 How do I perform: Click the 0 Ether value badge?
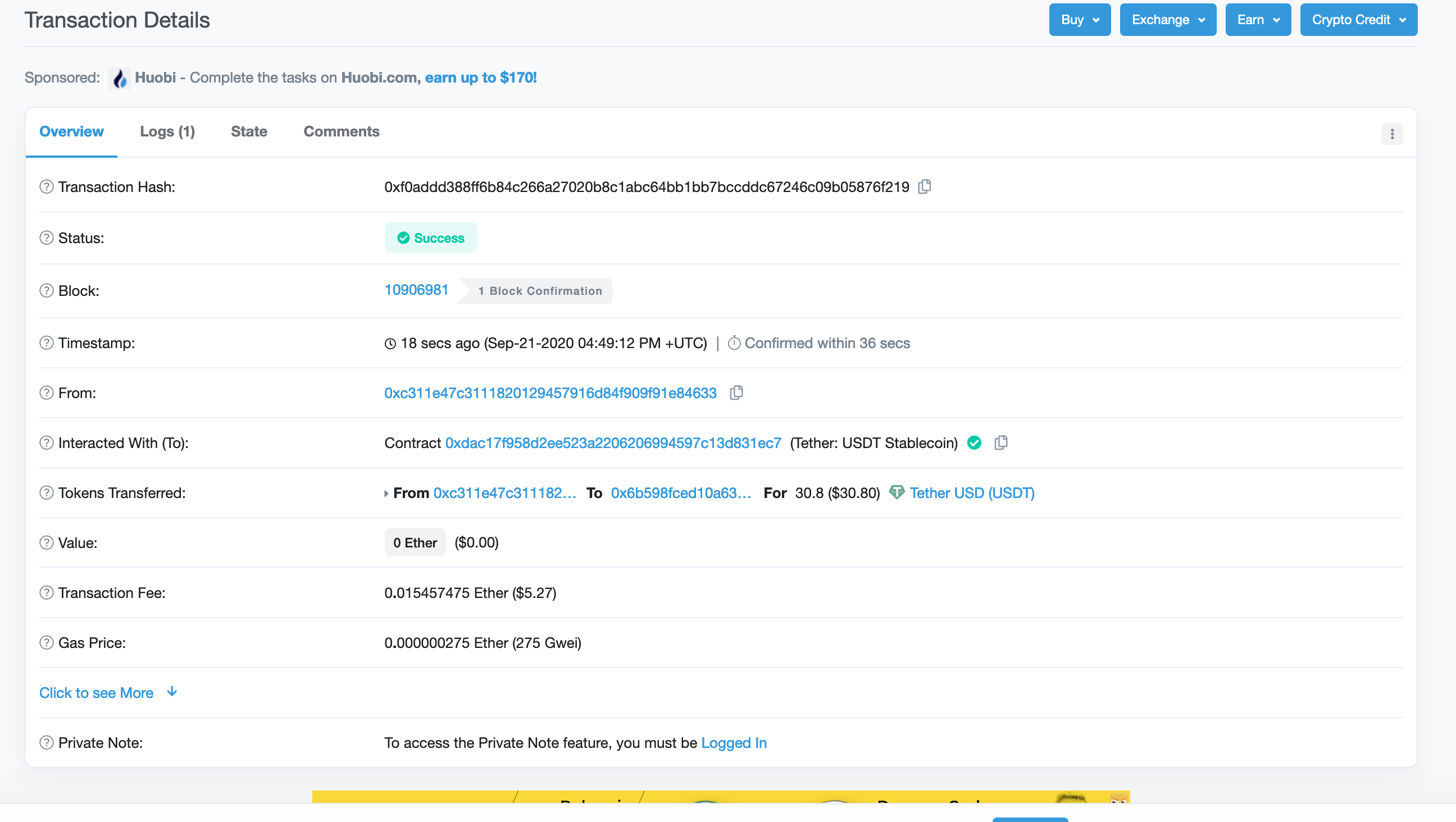[415, 543]
